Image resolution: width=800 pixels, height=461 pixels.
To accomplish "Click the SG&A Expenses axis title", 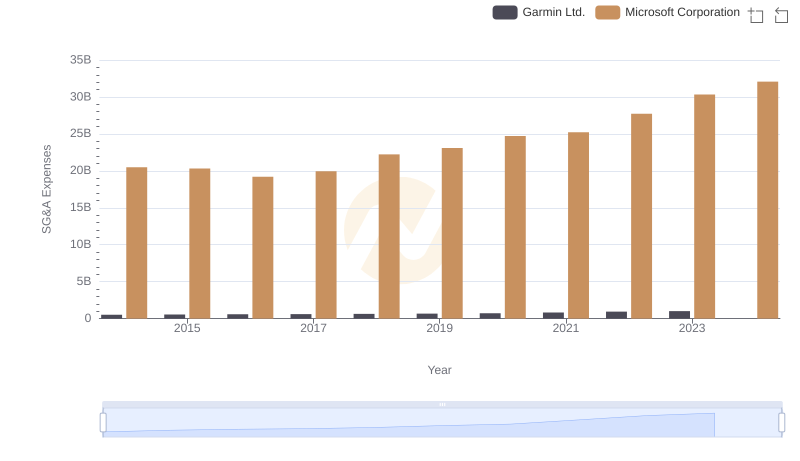I will [46, 189].
